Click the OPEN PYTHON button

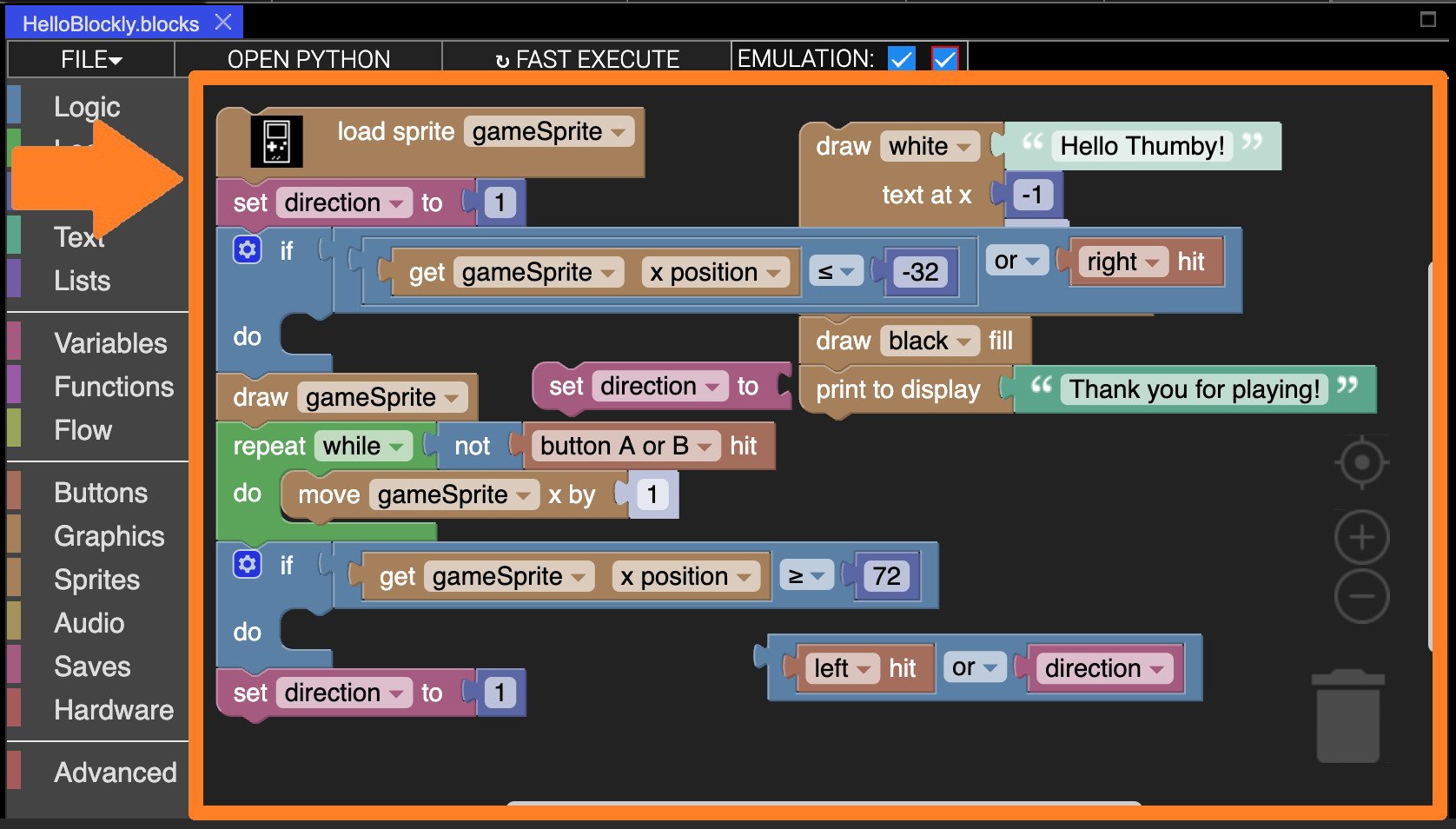coord(308,59)
